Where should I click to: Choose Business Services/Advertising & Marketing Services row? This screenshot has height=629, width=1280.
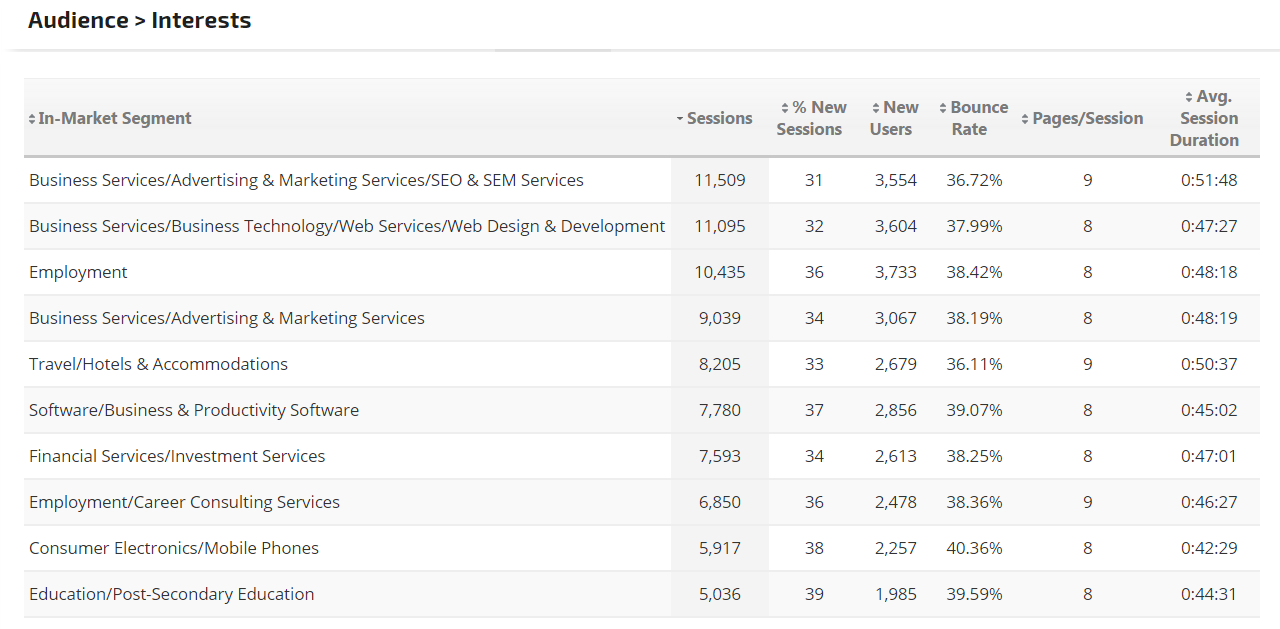tap(227, 318)
